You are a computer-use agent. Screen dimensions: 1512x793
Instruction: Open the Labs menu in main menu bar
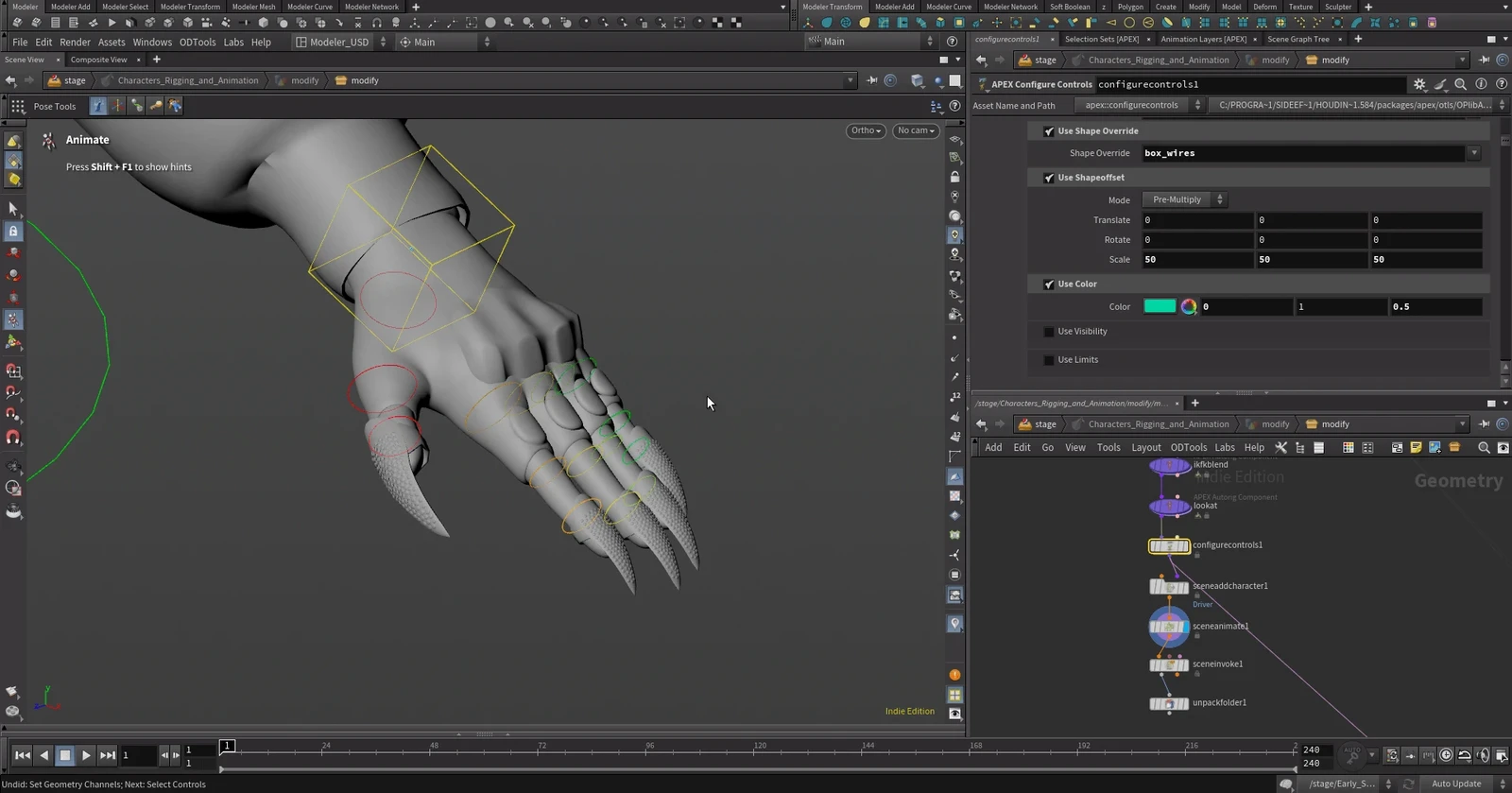tap(233, 42)
